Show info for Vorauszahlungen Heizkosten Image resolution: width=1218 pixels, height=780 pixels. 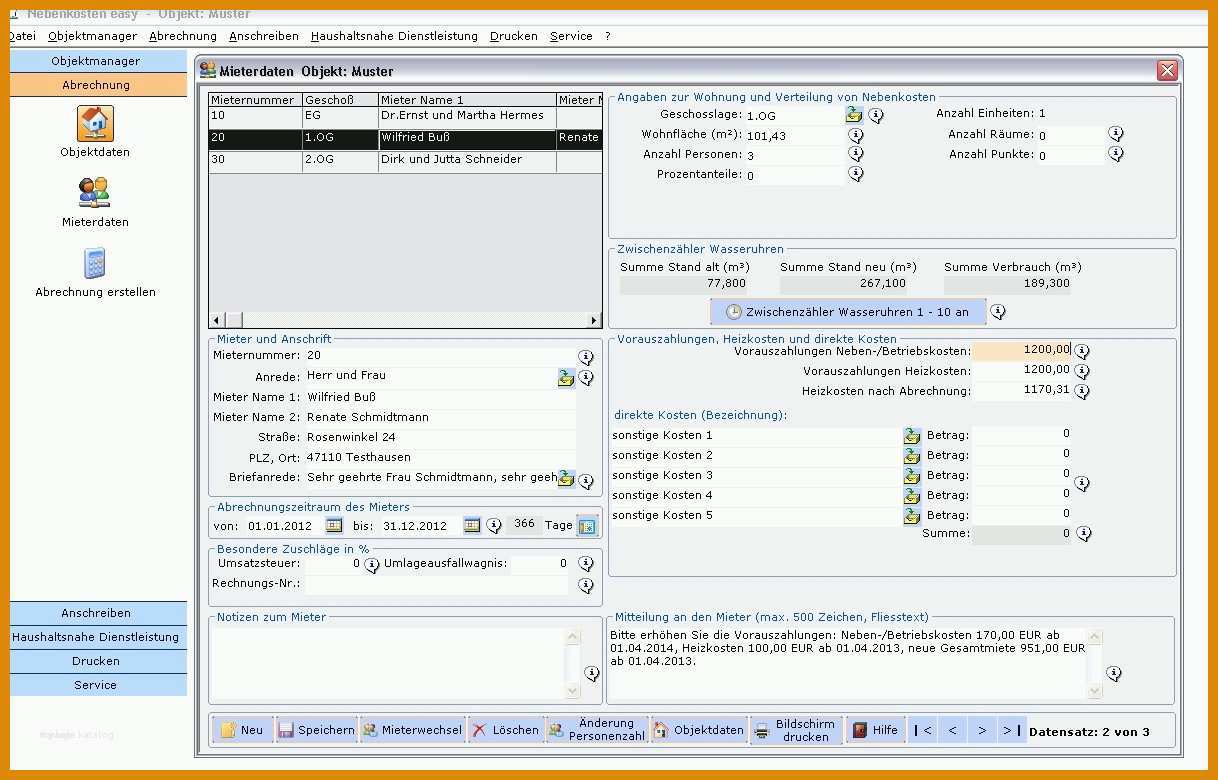[1082, 371]
